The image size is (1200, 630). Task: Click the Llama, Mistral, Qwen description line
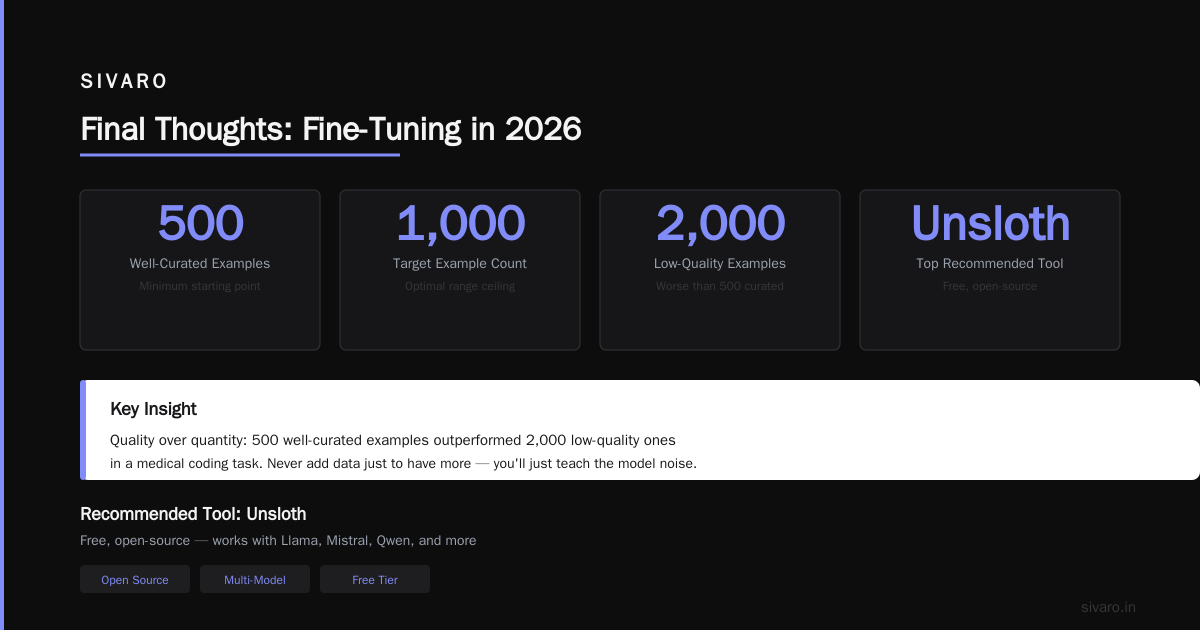278,540
